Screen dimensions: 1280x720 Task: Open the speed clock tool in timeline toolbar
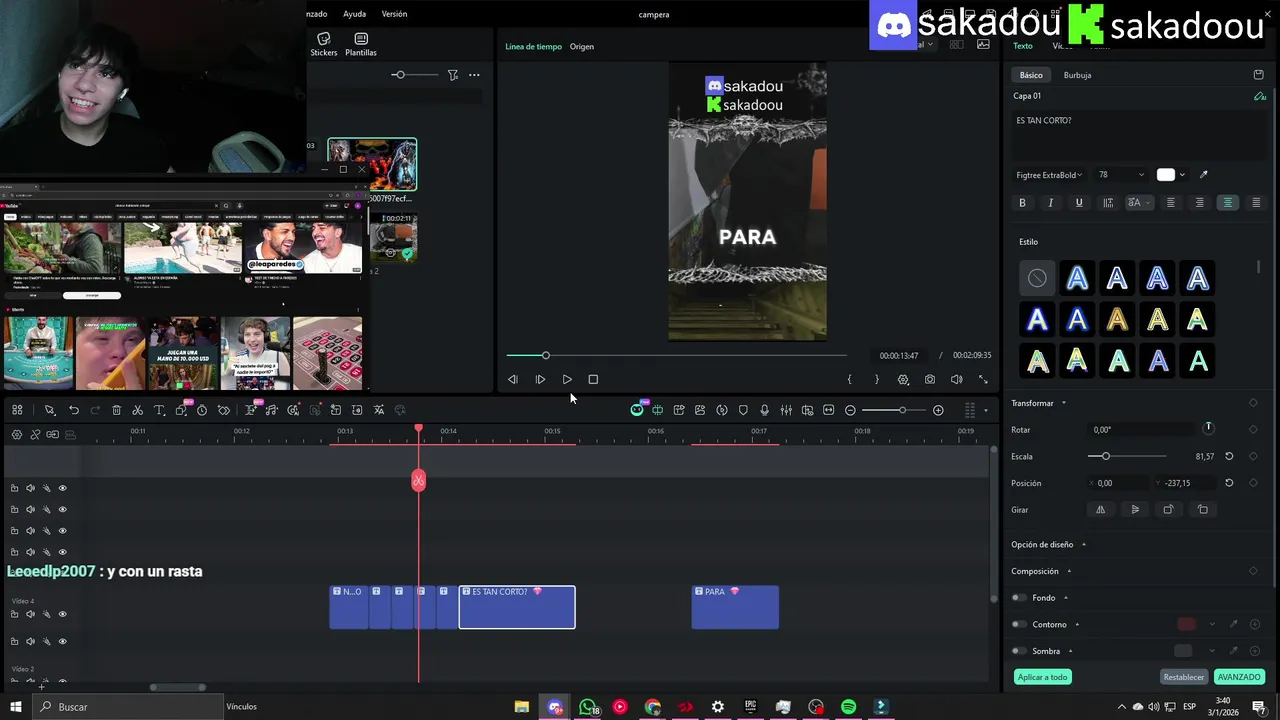(202, 410)
